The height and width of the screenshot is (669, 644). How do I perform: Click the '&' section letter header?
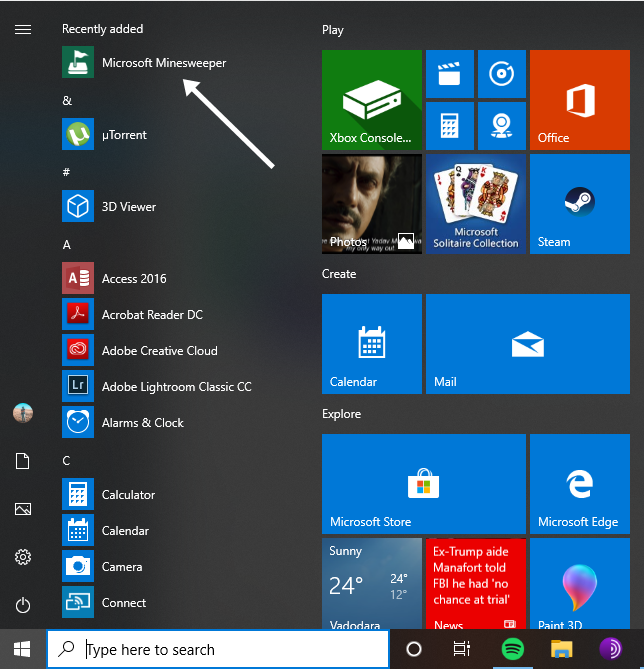point(67,101)
